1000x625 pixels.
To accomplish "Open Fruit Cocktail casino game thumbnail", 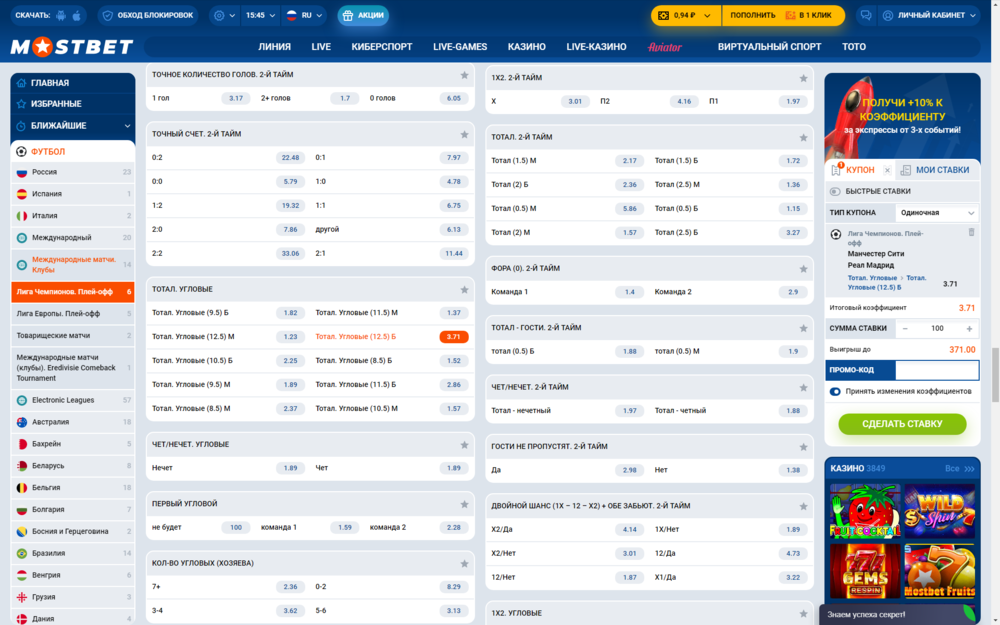I will pos(865,511).
